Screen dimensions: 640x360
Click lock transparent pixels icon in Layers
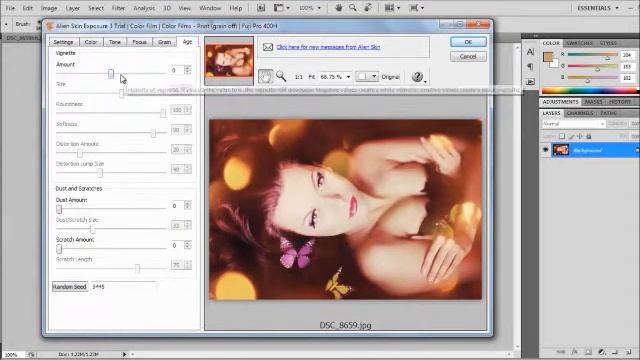click(x=562, y=136)
